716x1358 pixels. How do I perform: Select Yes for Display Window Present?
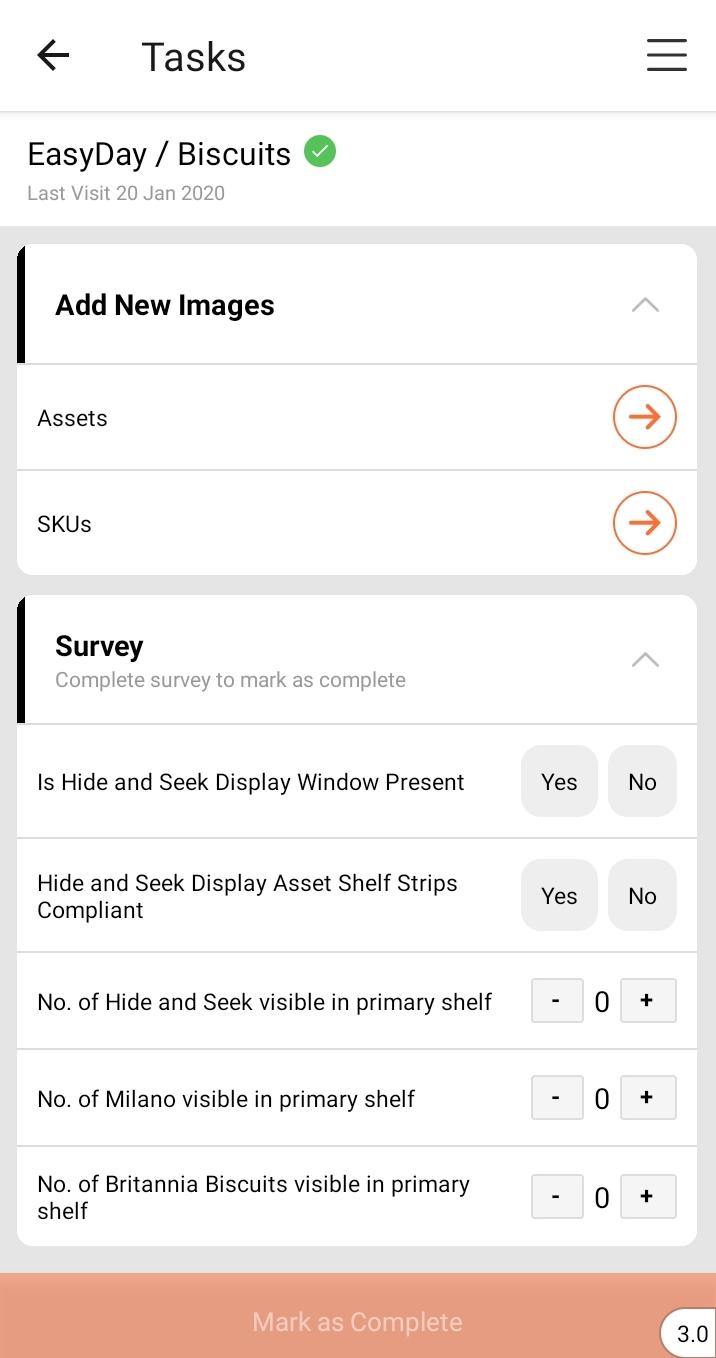(x=559, y=781)
